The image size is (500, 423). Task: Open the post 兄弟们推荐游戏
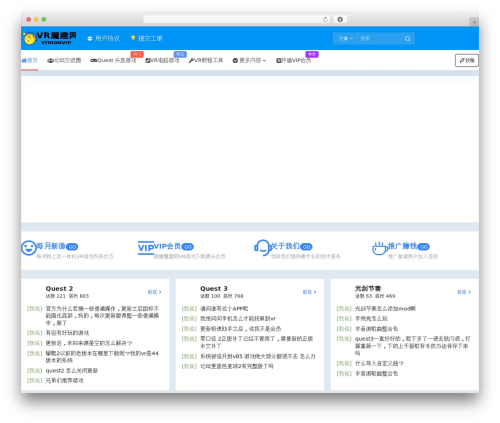coord(65,380)
